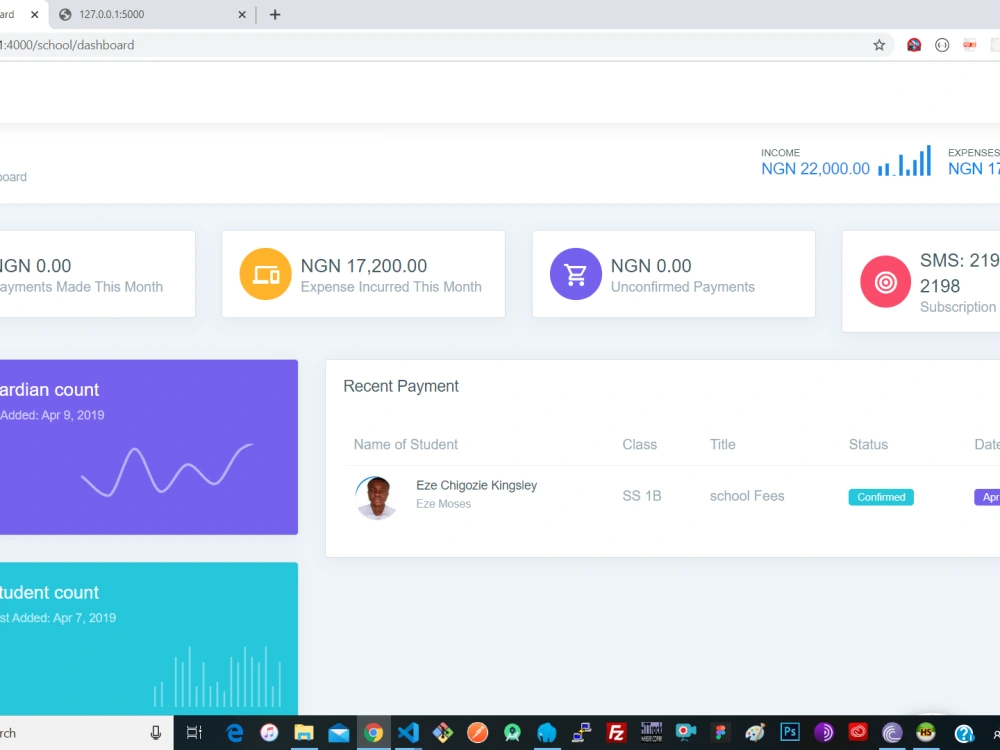This screenshot has width=1000, height=750.
Task: Open a new browser tab
Action: [x=275, y=14]
